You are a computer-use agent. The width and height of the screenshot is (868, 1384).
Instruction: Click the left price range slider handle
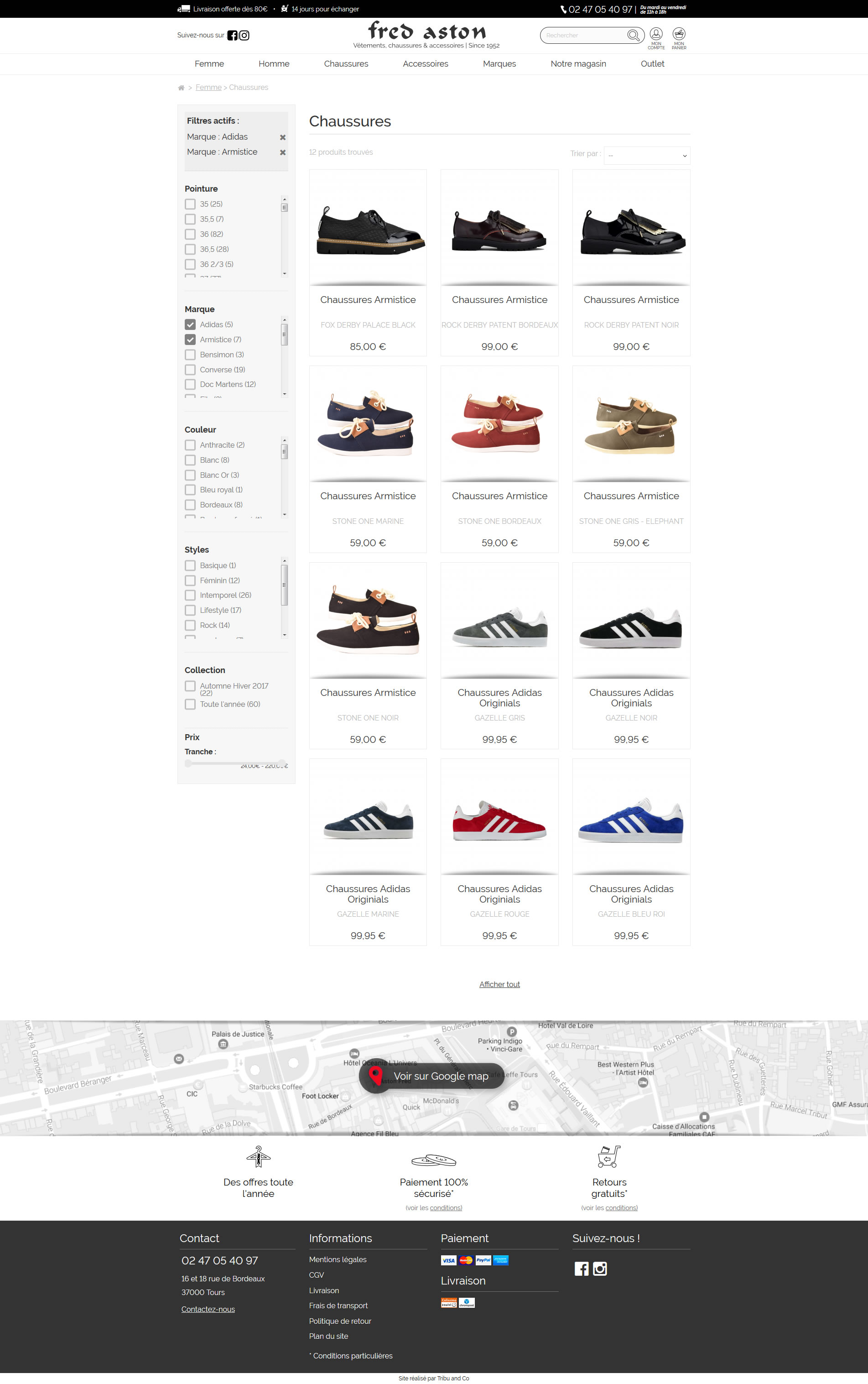point(188,764)
